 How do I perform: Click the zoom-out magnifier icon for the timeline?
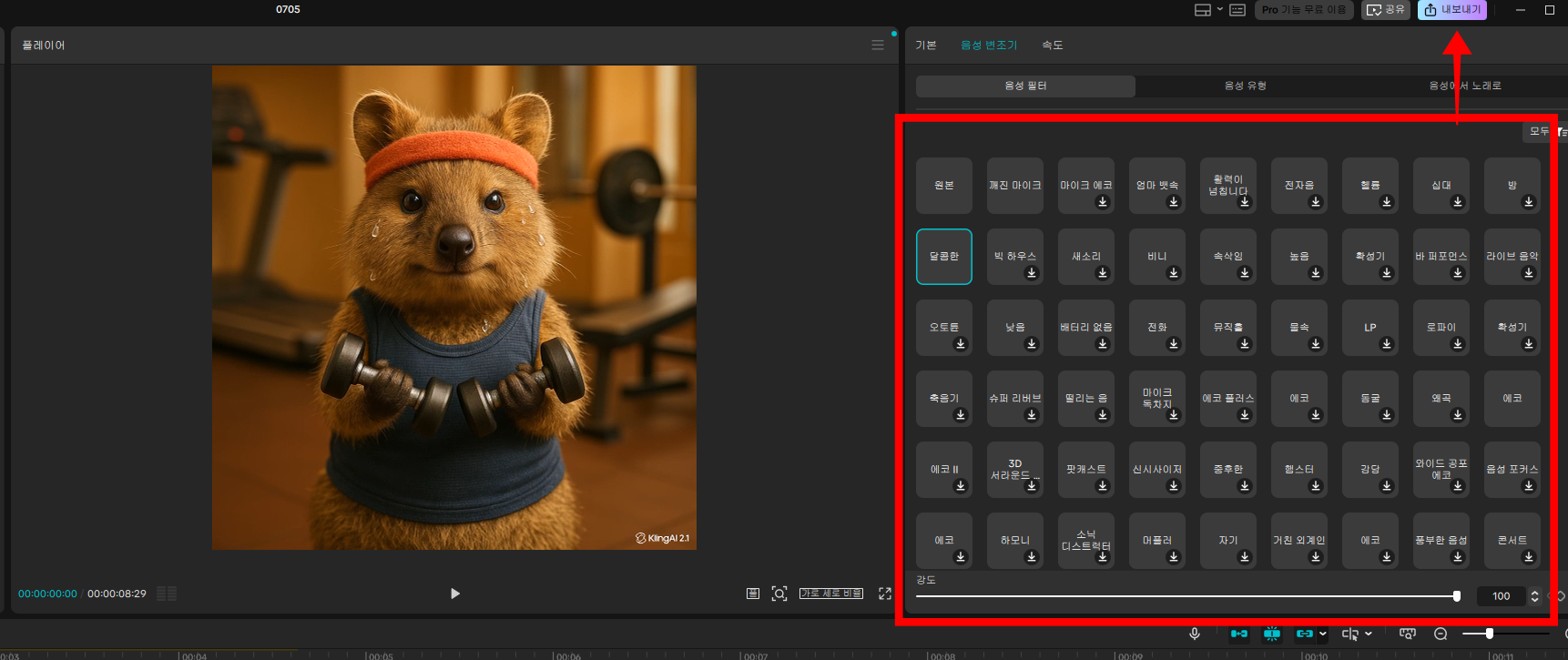[1441, 634]
